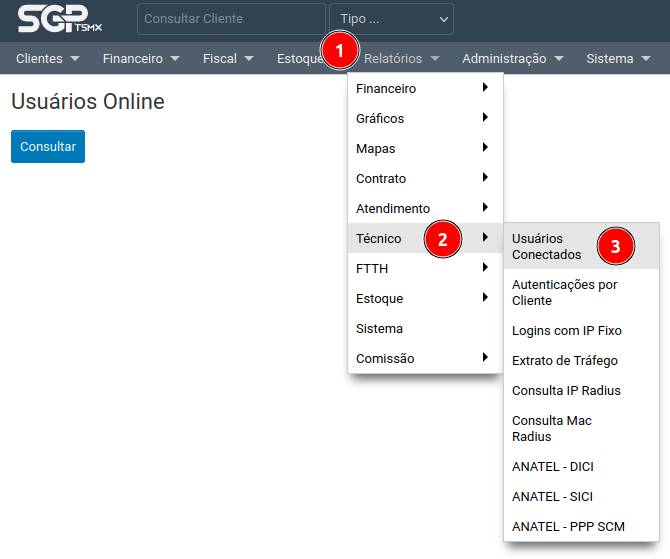Click the red step 3 marker
This screenshot has width=670, height=559.
pyautogui.click(x=616, y=246)
